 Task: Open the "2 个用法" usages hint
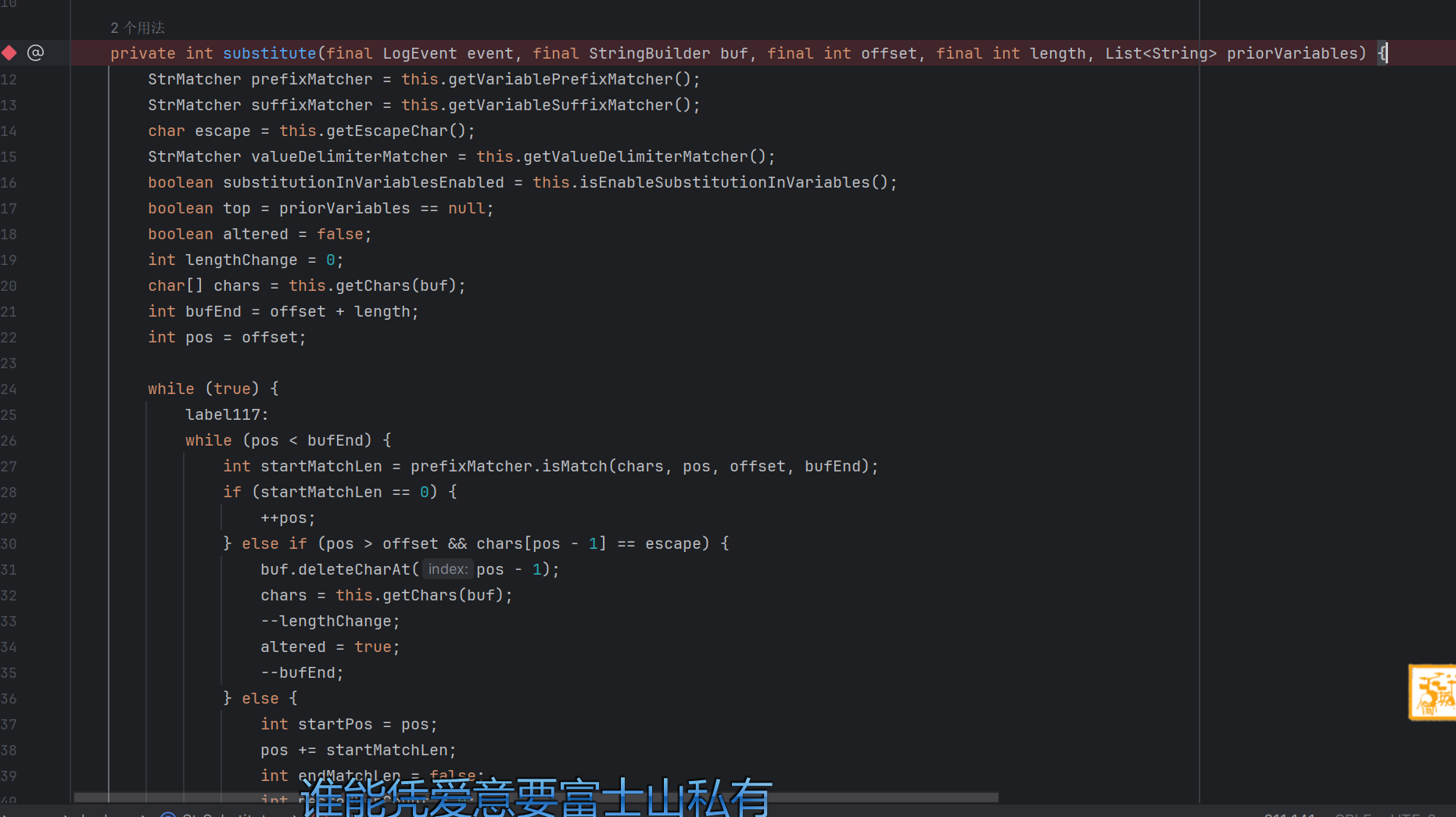point(138,28)
